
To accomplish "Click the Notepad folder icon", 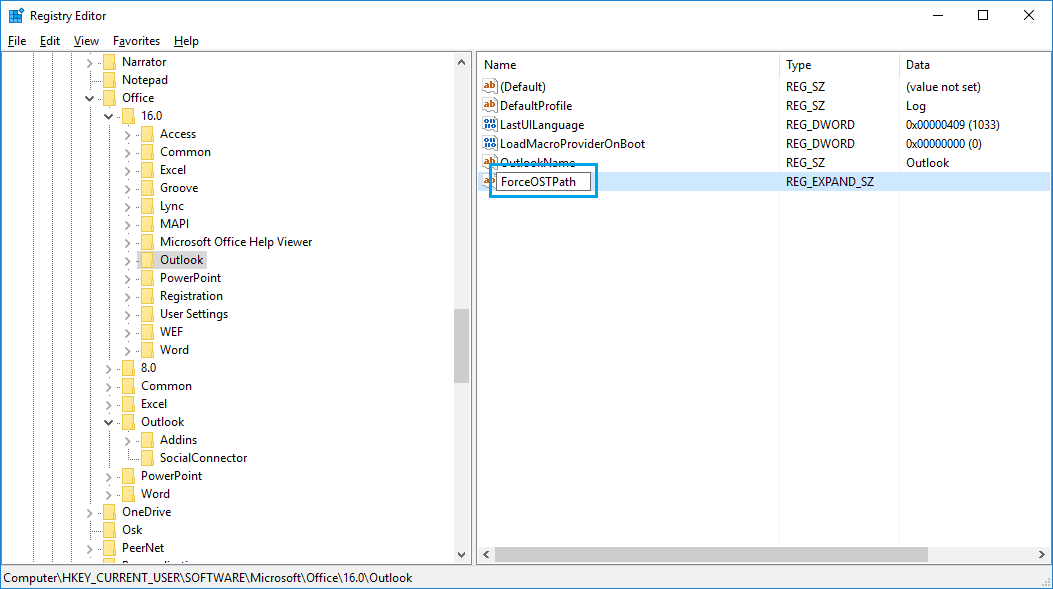I will [109, 80].
